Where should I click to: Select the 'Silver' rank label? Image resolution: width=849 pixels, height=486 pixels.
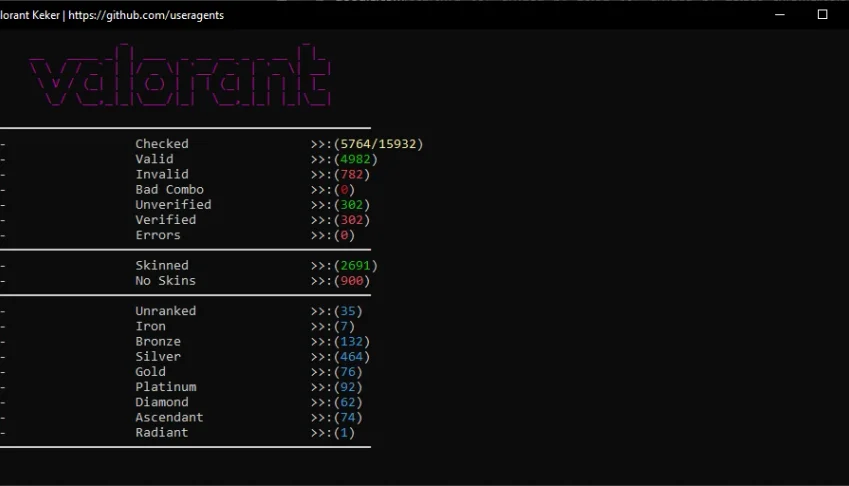pyautogui.click(x=158, y=356)
